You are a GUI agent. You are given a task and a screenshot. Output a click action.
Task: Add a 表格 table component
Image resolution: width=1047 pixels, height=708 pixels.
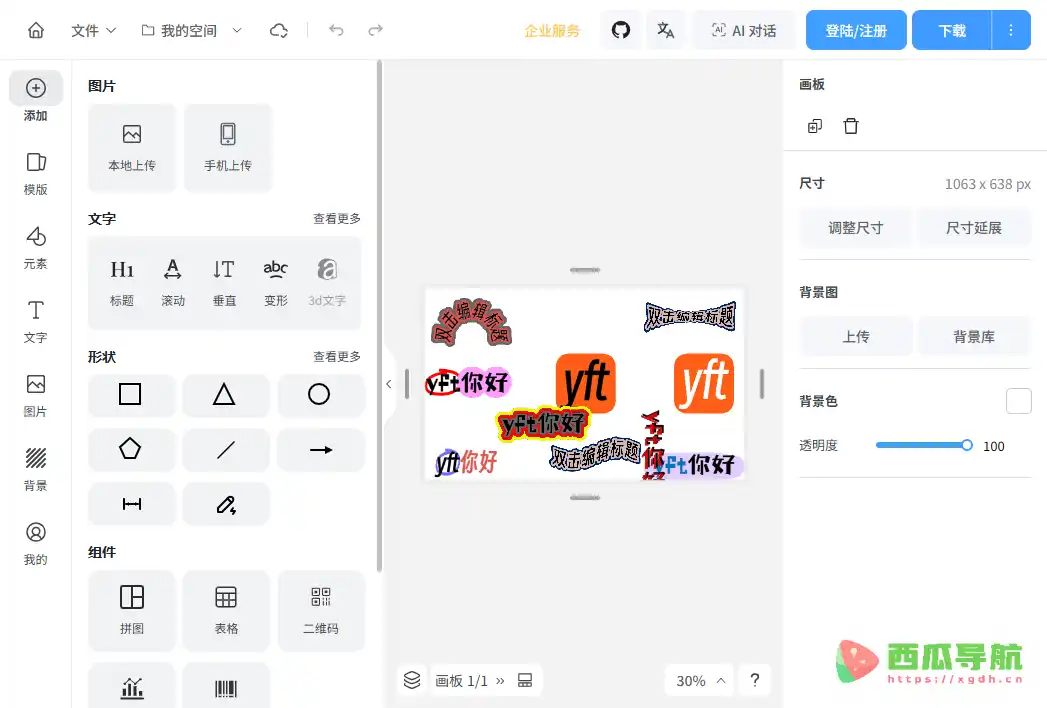coord(226,610)
